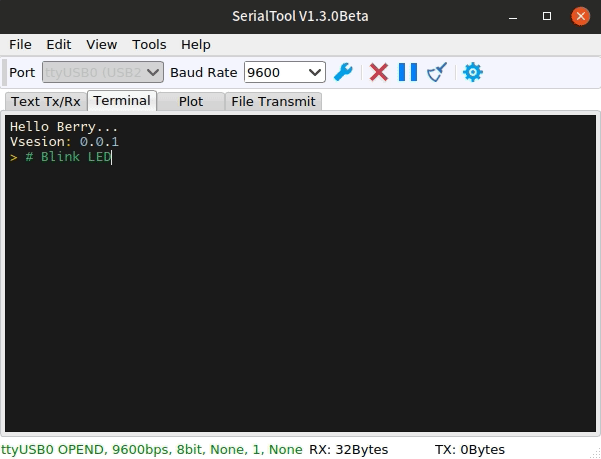Screen dimensions: 601x459
Task: Open serial port settings wrench icon
Action: (343, 72)
